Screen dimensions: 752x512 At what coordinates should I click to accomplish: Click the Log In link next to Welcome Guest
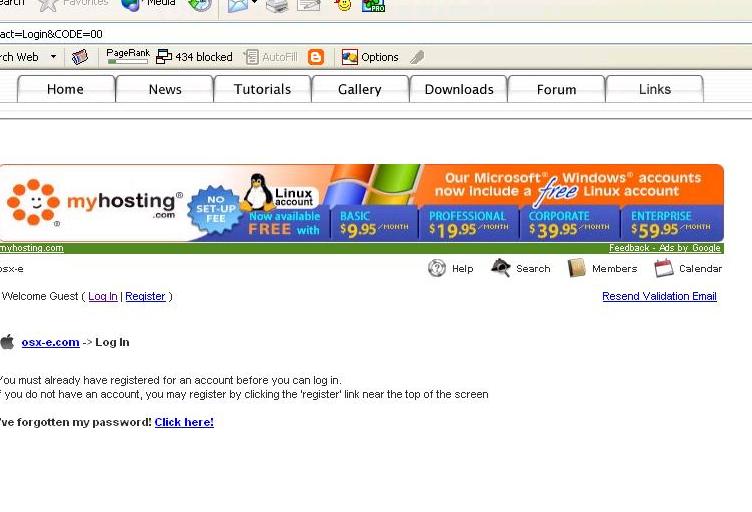point(103,296)
